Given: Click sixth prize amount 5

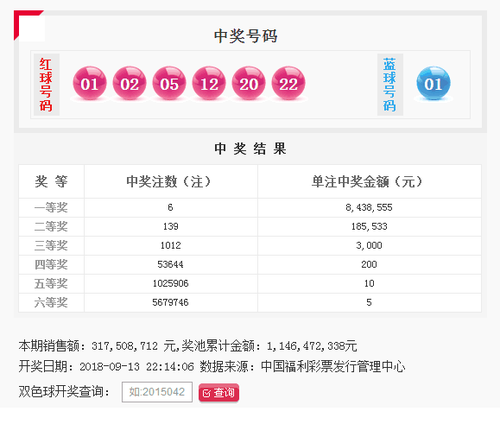Looking at the screenshot, I should coord(369,303).
